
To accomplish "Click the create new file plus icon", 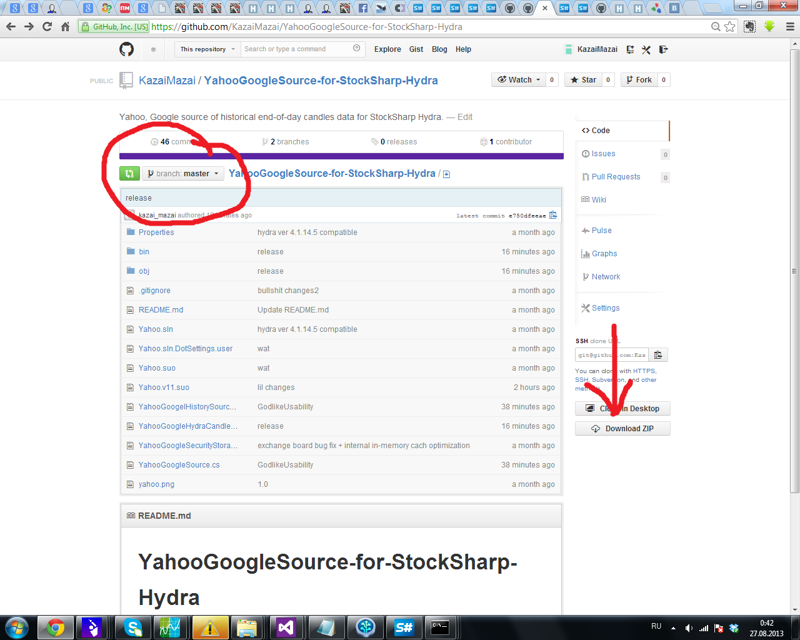I will pos(446,174).
